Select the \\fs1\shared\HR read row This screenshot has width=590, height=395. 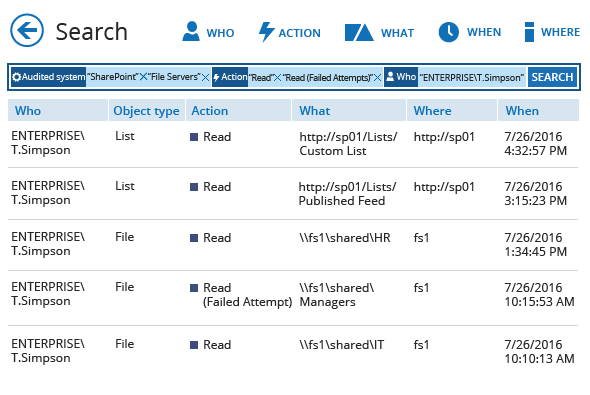coord(293,245)
